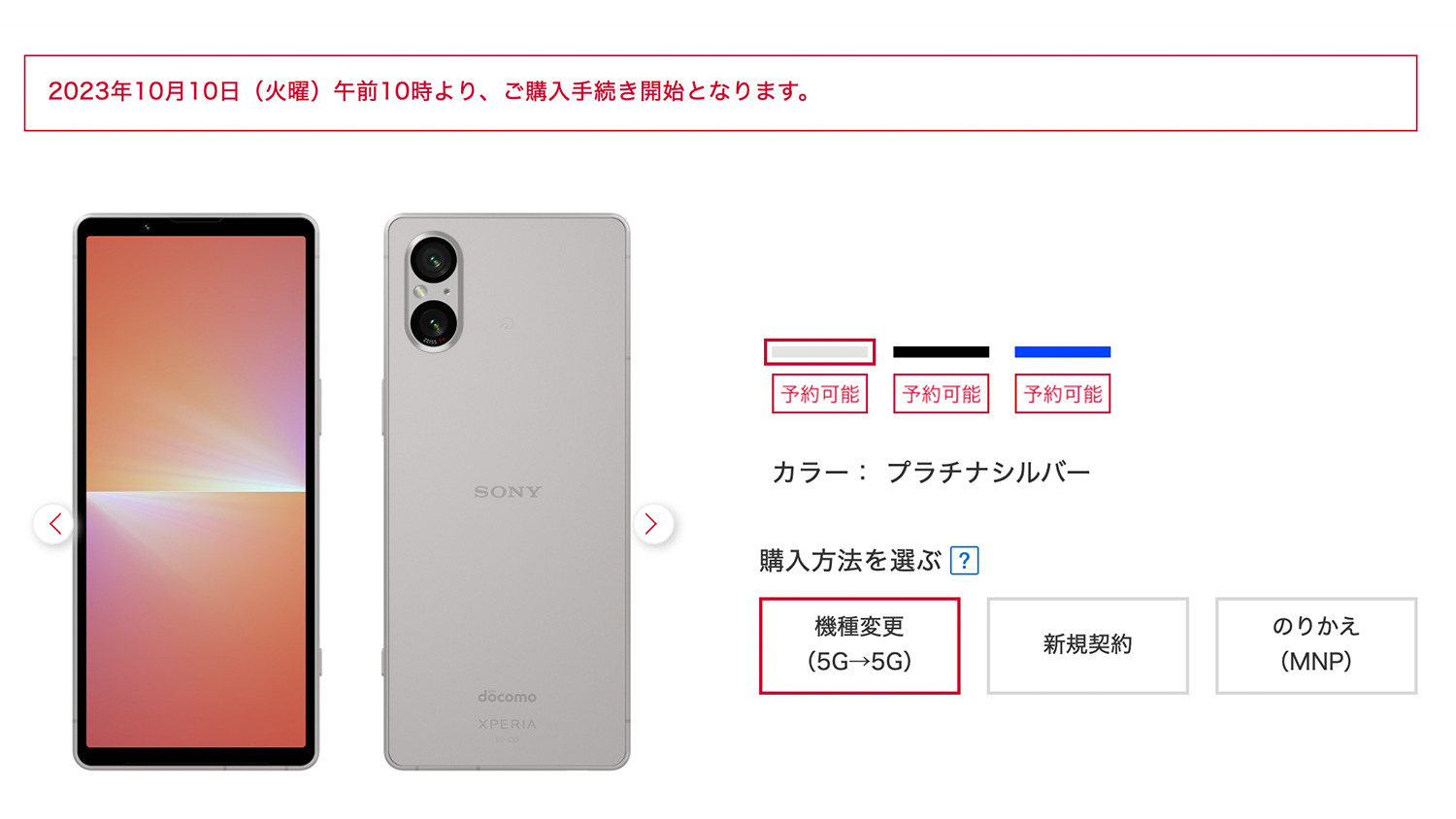Click the カラー: プラチナシルバー label
This screenshot has width=1456, height=819.
[931, 473]
